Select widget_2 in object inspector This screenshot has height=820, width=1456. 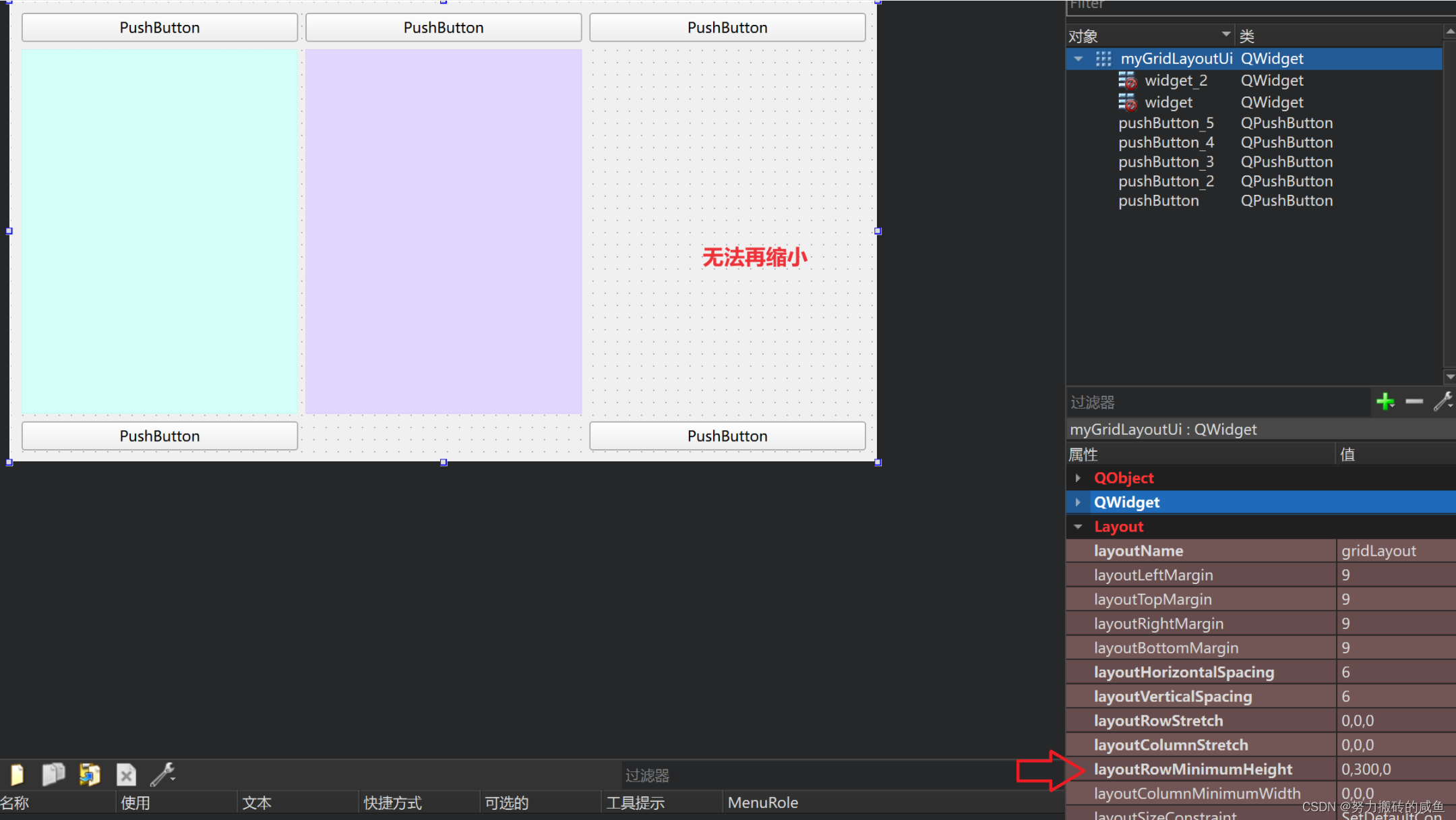(1176, 81)
